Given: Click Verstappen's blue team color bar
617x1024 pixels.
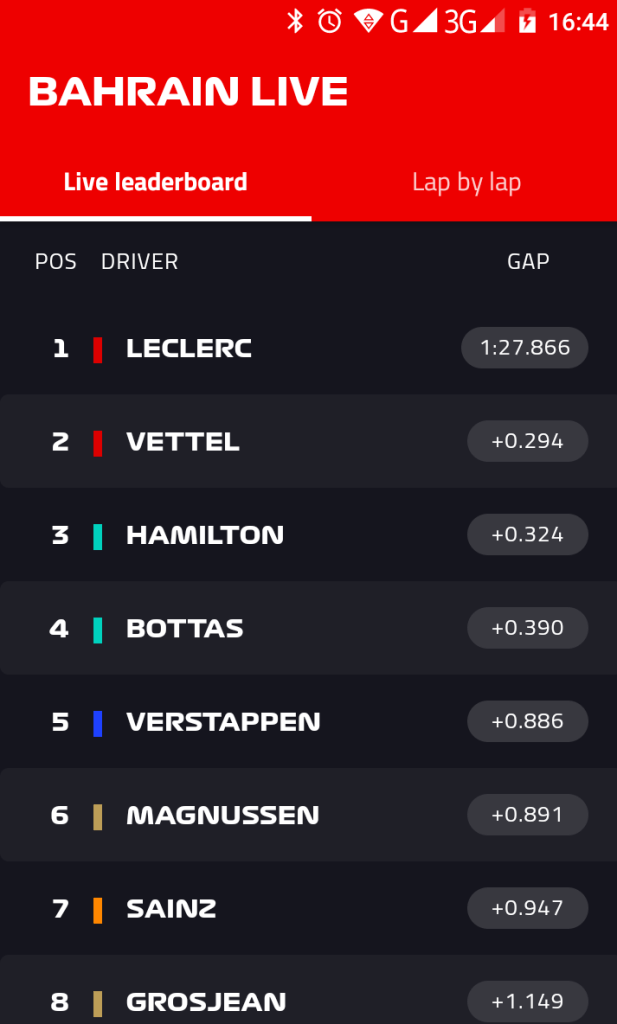Looking at the screenshot, I should coord(98,723).
